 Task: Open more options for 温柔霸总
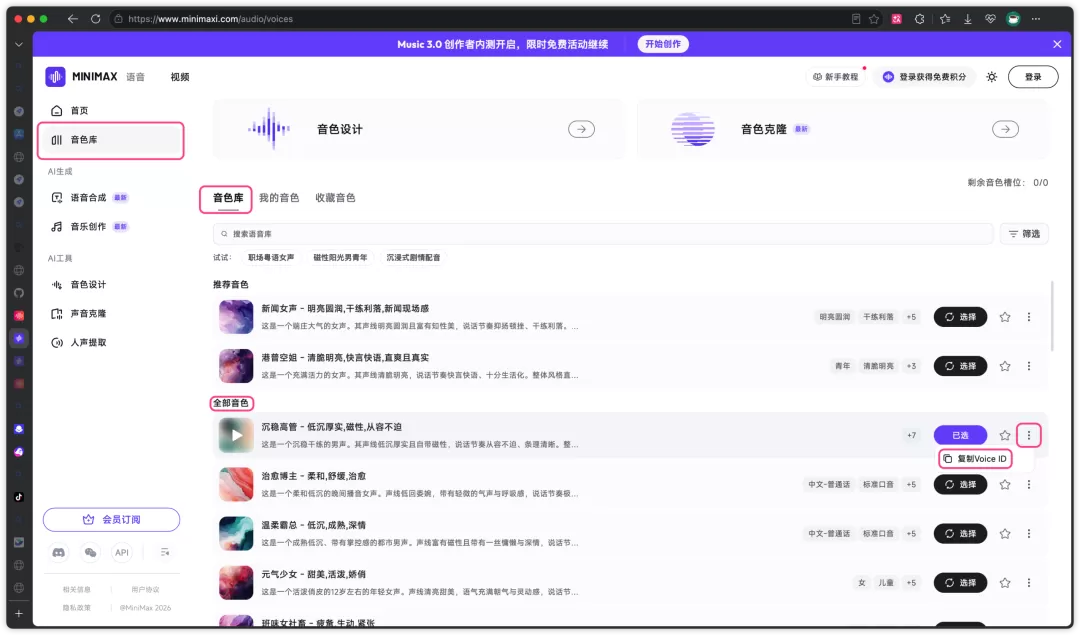click(x=1028, y=533)
